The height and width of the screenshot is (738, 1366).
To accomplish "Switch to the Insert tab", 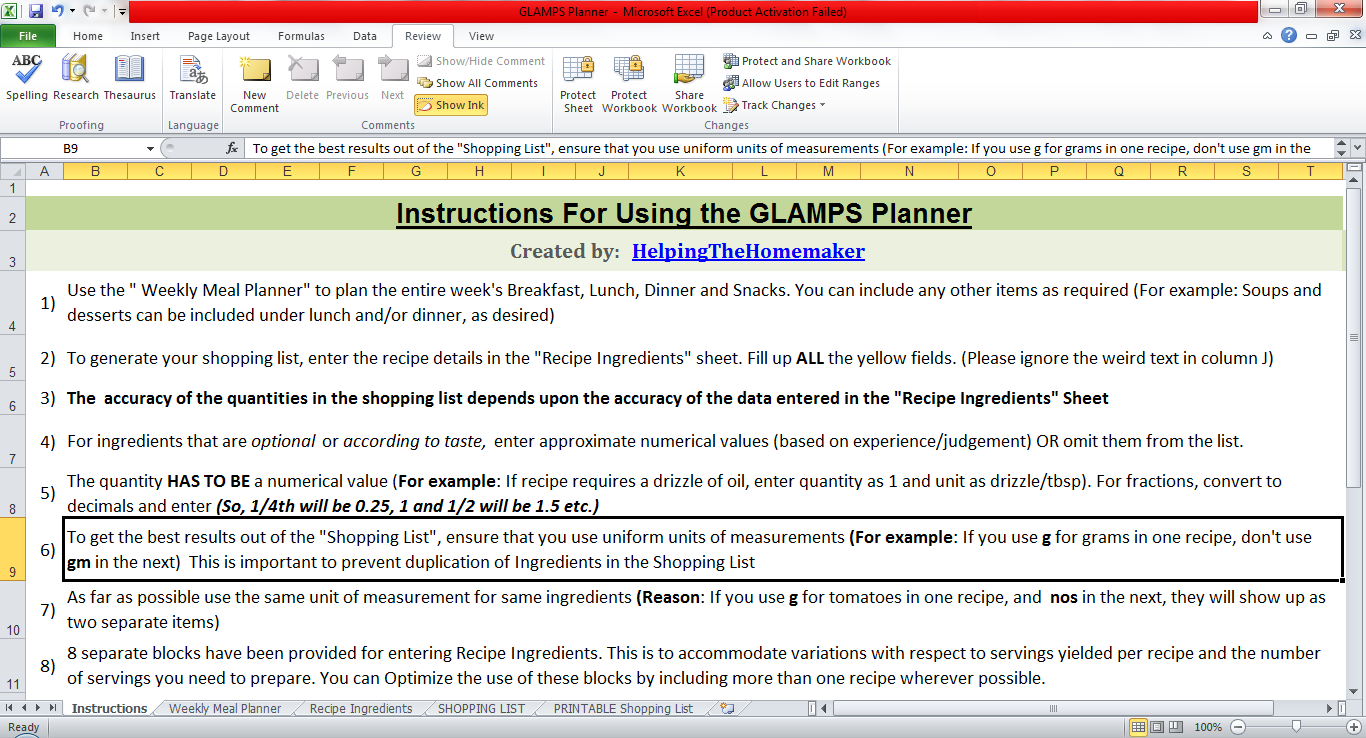I will pos(145,36).
